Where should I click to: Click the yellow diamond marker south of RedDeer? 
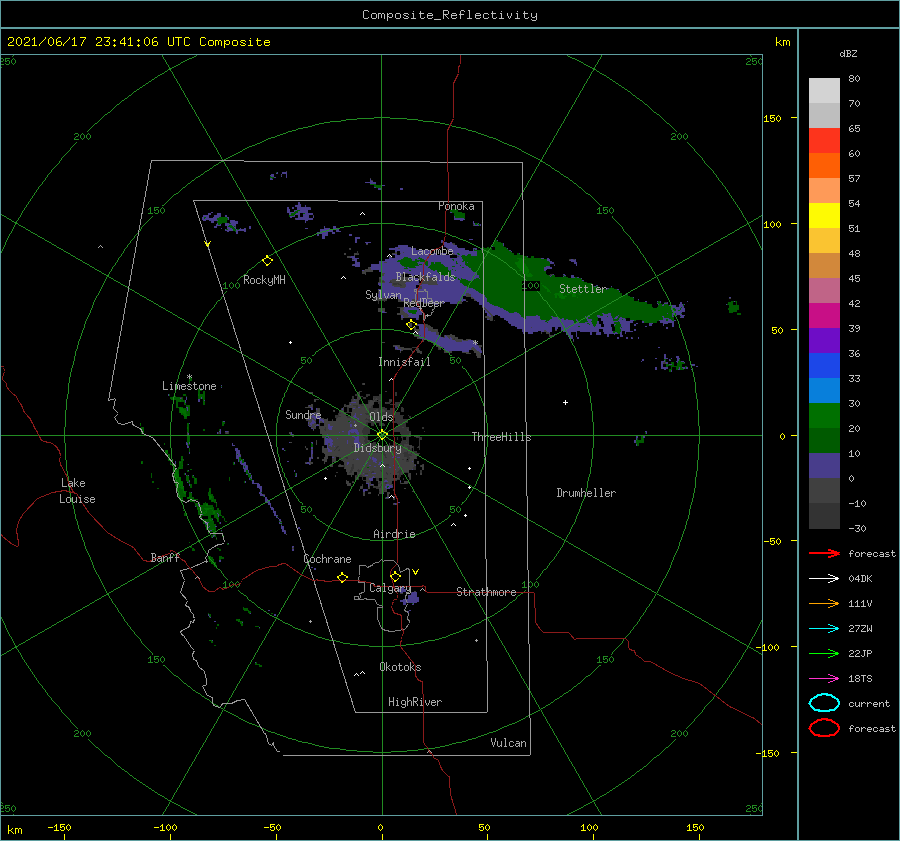tap(411, 325)
